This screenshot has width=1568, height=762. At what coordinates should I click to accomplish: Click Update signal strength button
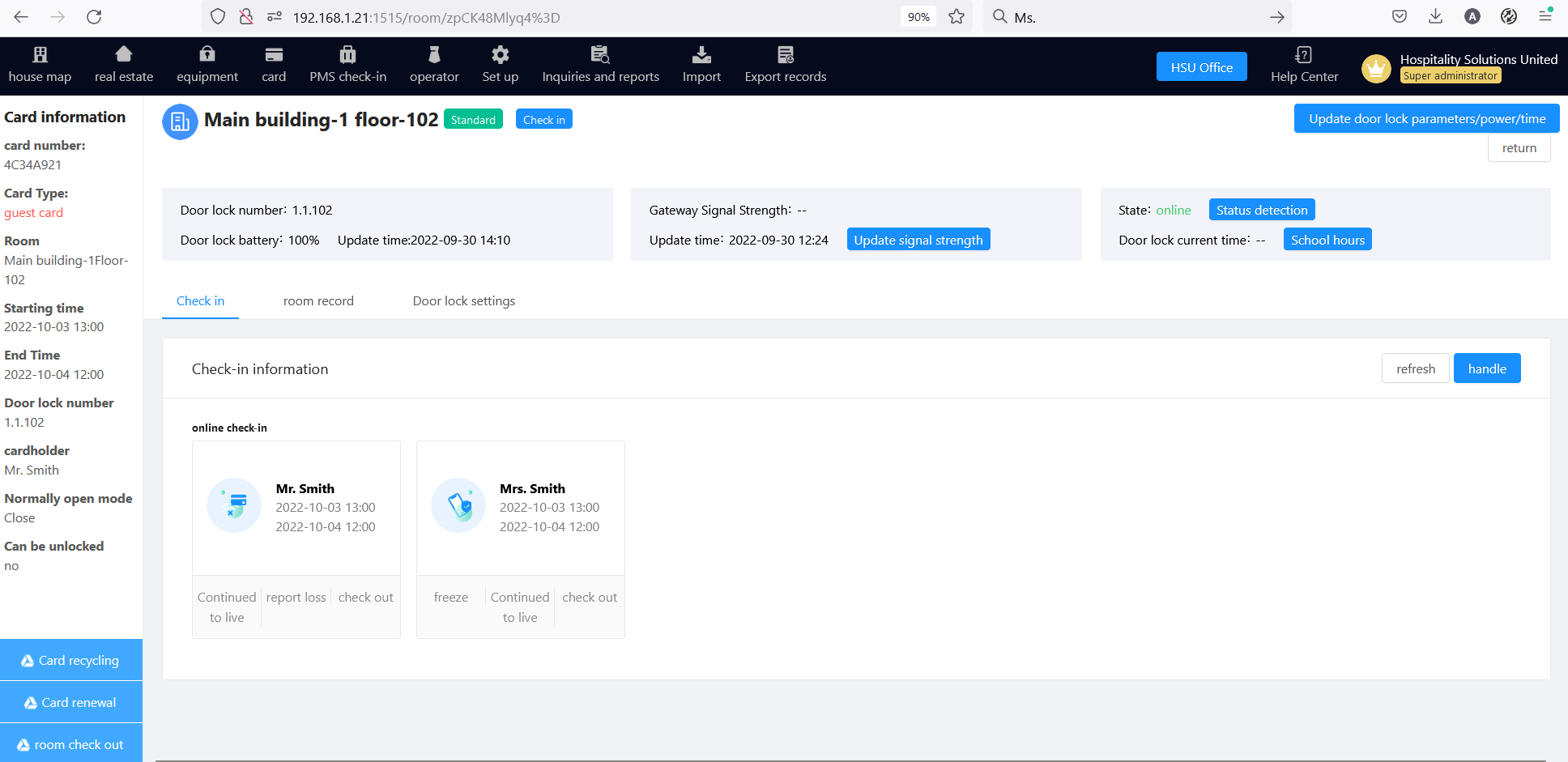click(x=918, y=240)
